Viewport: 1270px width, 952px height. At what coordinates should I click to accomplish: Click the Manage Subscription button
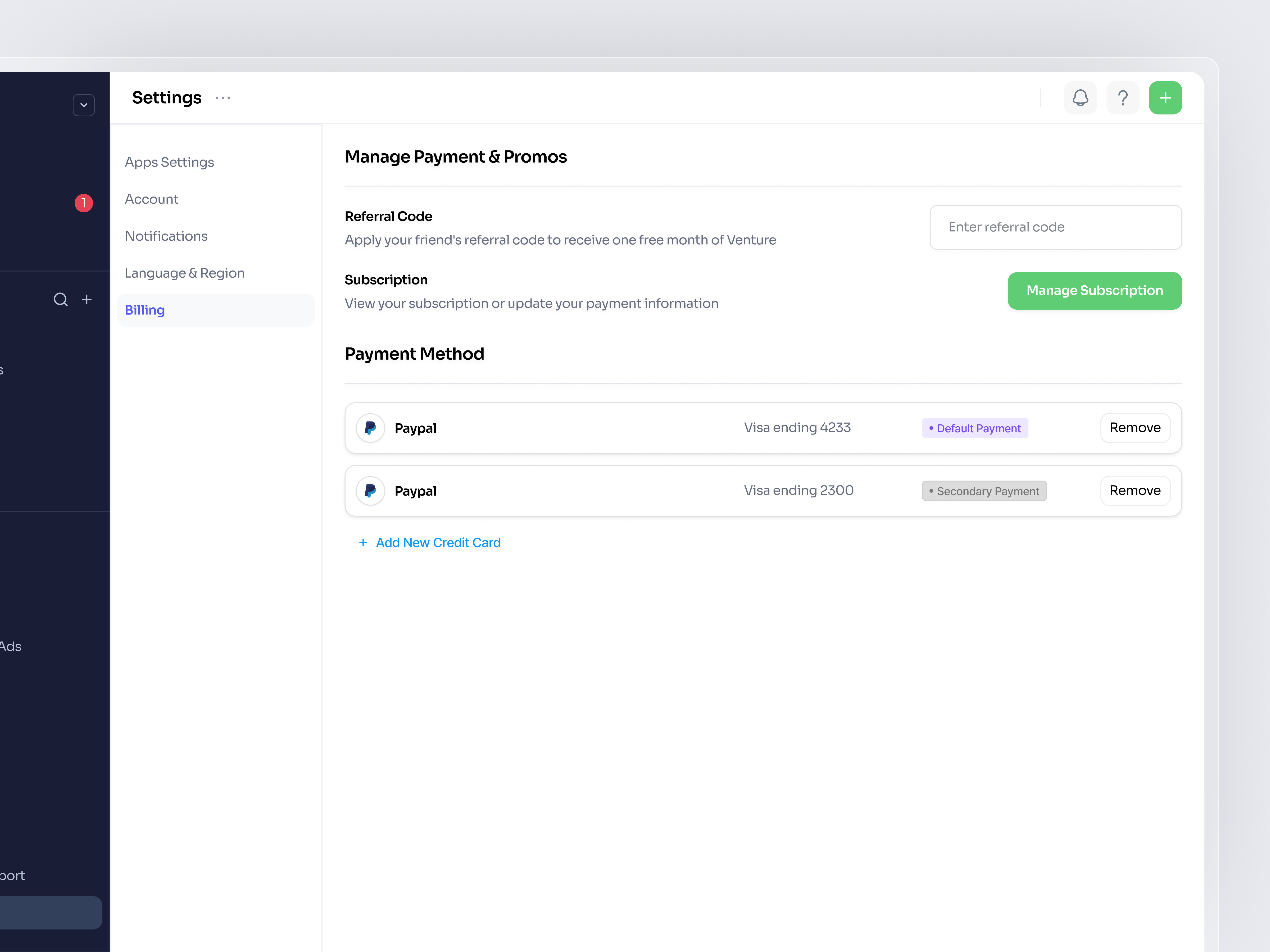pyautogui.click(x=1094, y=290)
